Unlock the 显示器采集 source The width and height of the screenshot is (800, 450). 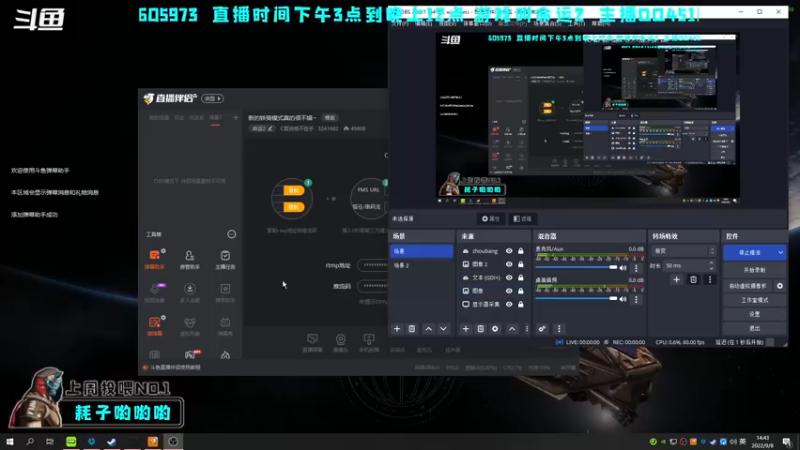(520, 304)
